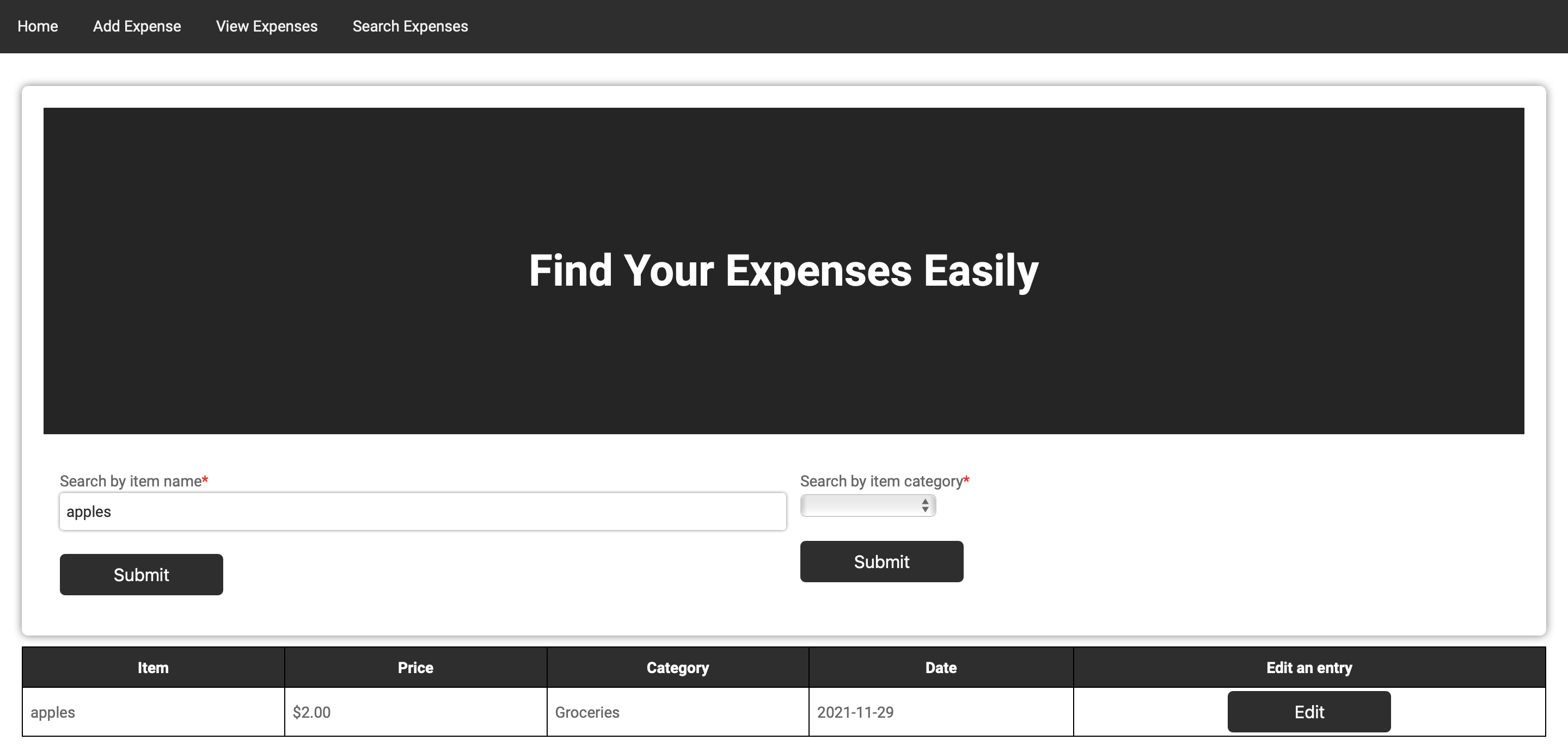Viewport: 1568px width, 752px height.
Task: Submit the item name search form
Action: tap(141, 575)
